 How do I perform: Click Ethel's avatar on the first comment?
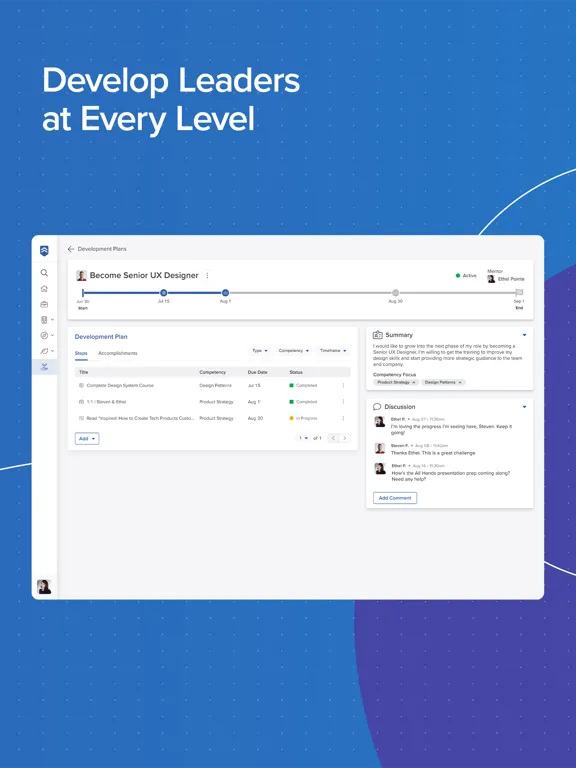380,422
